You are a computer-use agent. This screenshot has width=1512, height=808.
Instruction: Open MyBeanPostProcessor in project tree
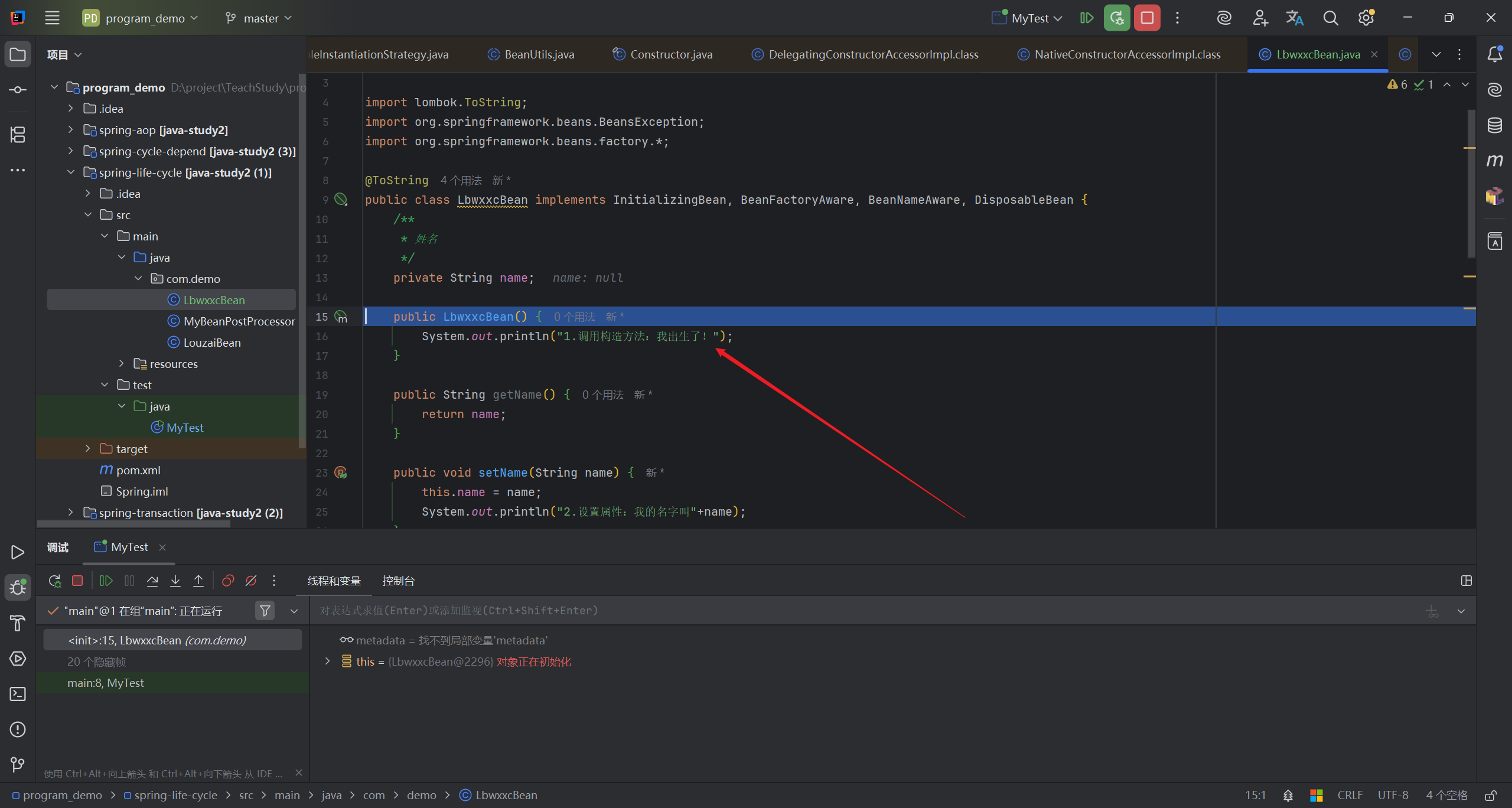tap(239, 321)
